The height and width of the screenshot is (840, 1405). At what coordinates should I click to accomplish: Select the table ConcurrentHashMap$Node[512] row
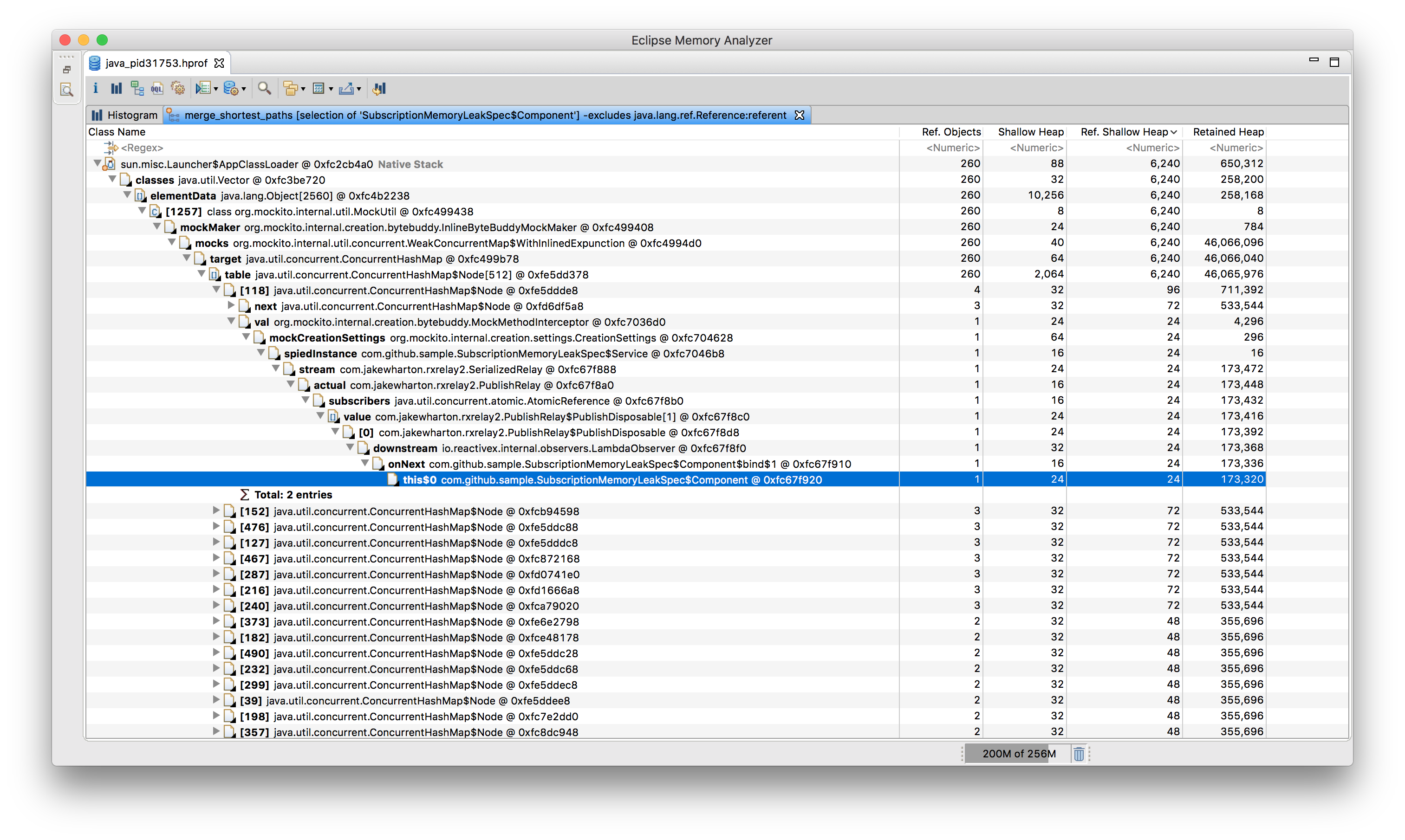pos(675,275)
